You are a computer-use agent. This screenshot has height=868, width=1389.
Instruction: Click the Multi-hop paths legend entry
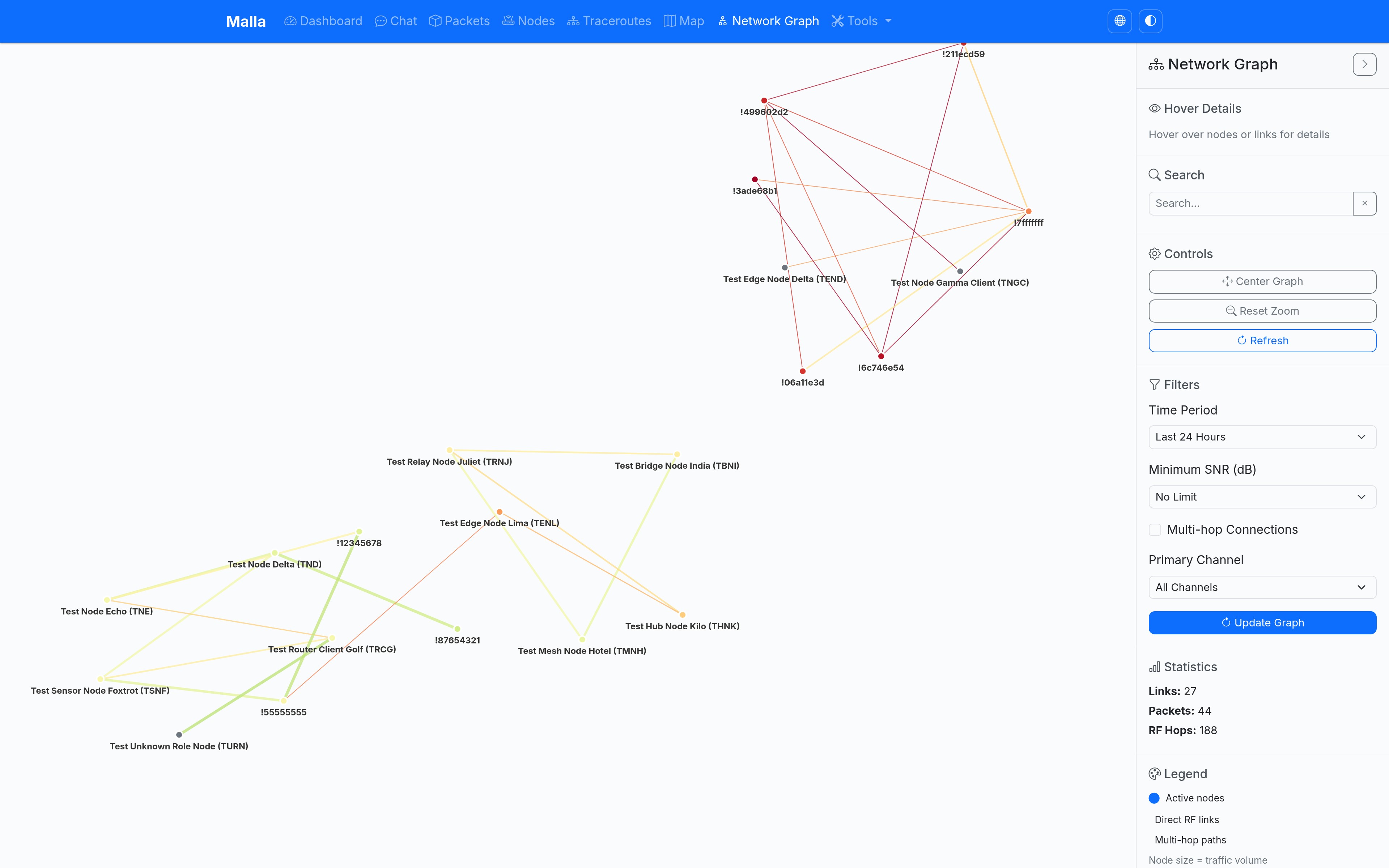click(1190, 840)
